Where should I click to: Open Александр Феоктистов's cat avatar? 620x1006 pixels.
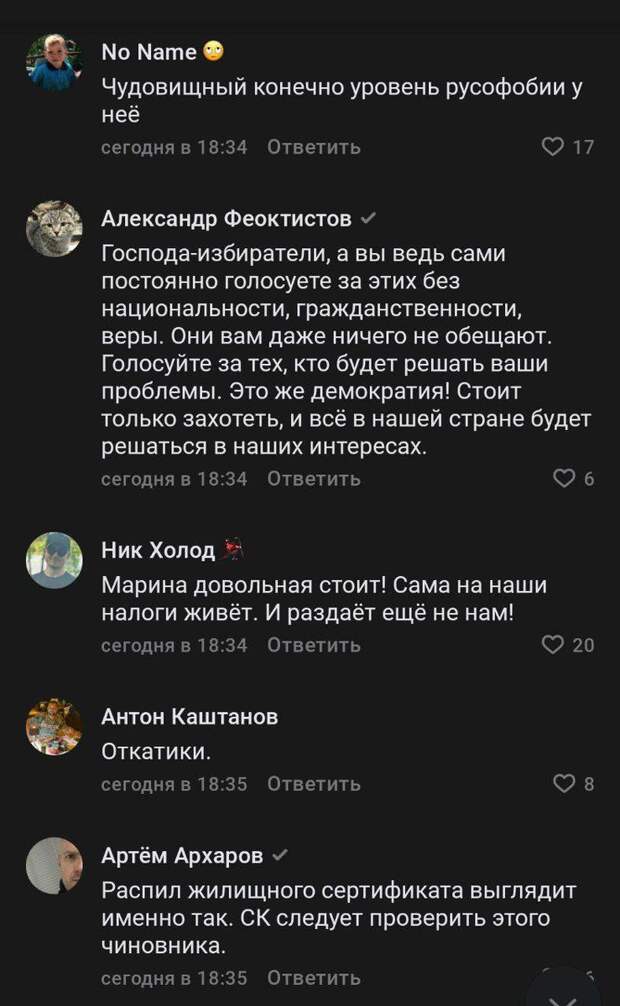(54, 229)
